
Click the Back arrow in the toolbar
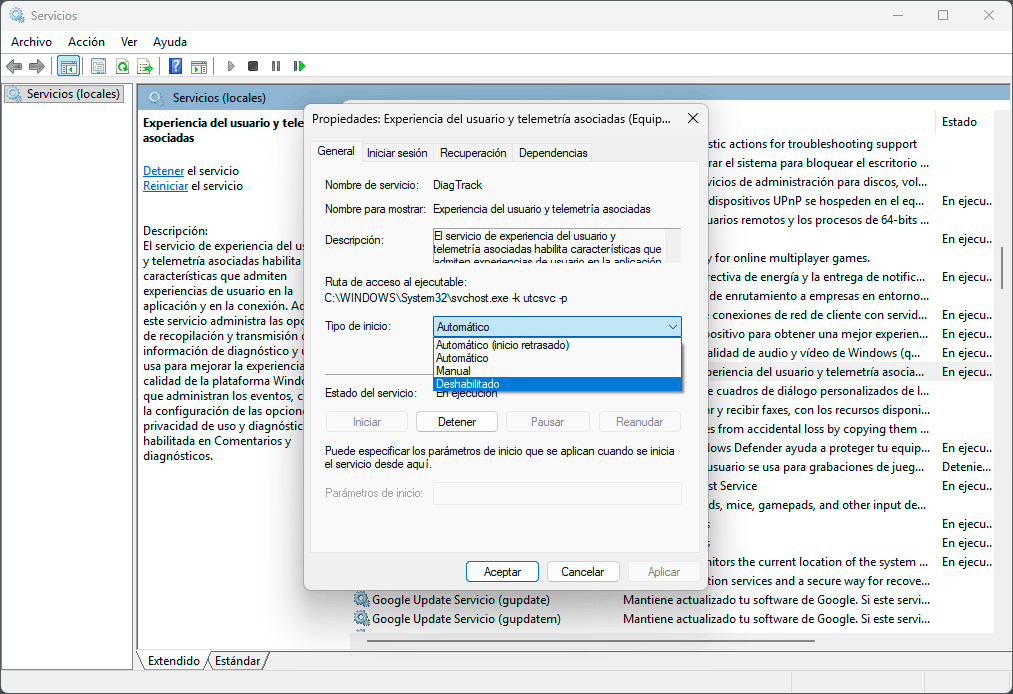(13, 66)
